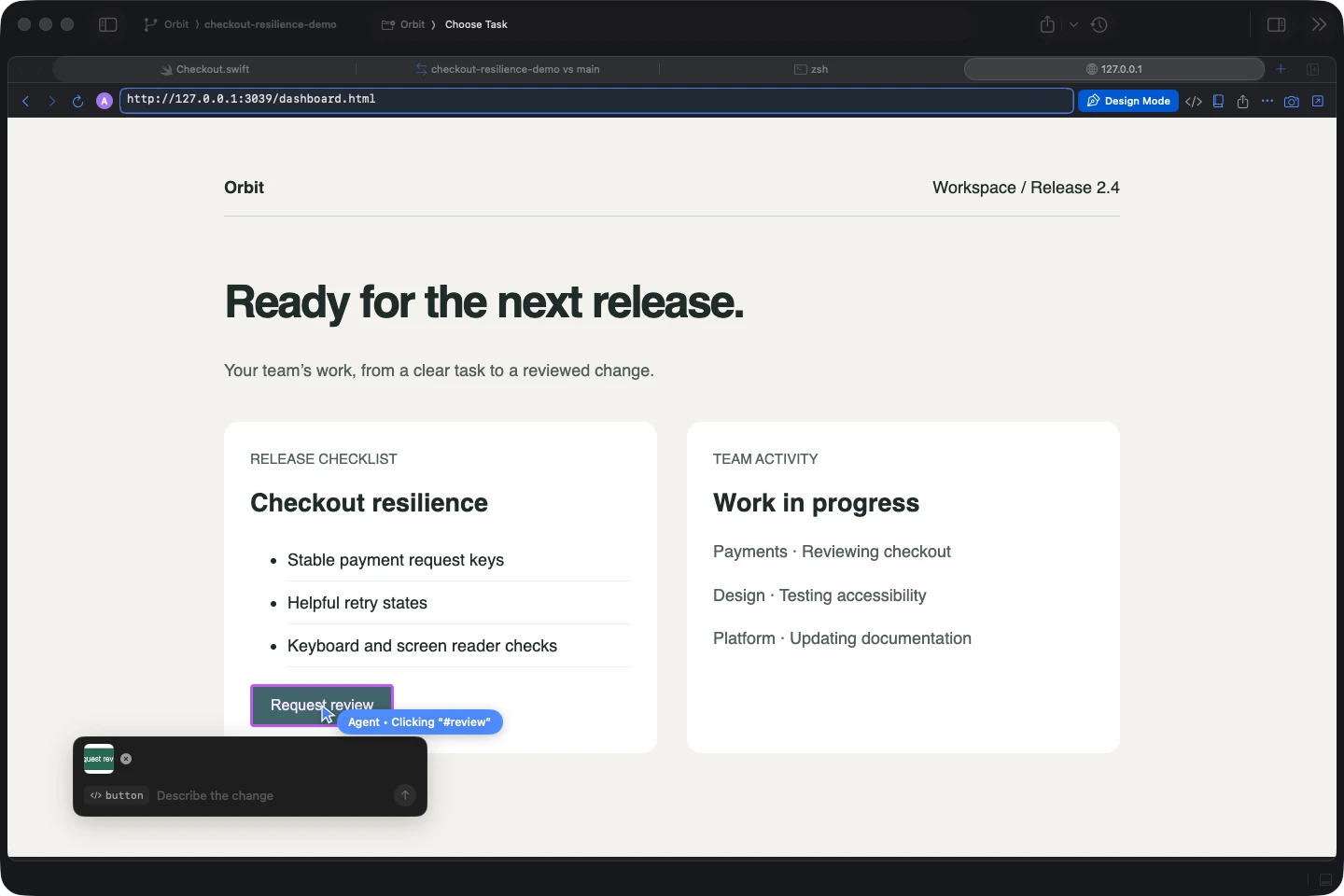Switch to checkout-resilience-demo vs main tab
This screenshot has width=1344, height=896.
[x=508, y=69]
